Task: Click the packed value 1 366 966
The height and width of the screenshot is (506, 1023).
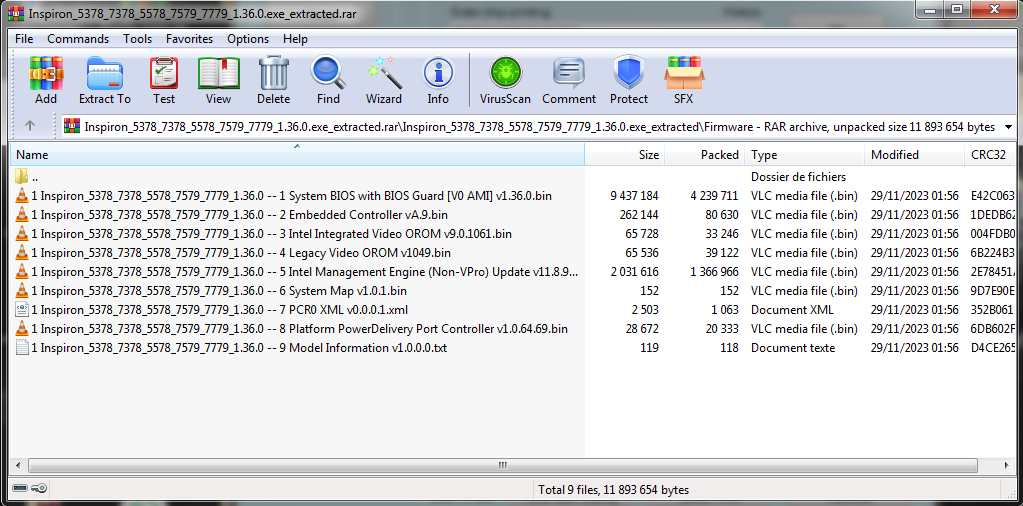Action: tap(714, 271)
